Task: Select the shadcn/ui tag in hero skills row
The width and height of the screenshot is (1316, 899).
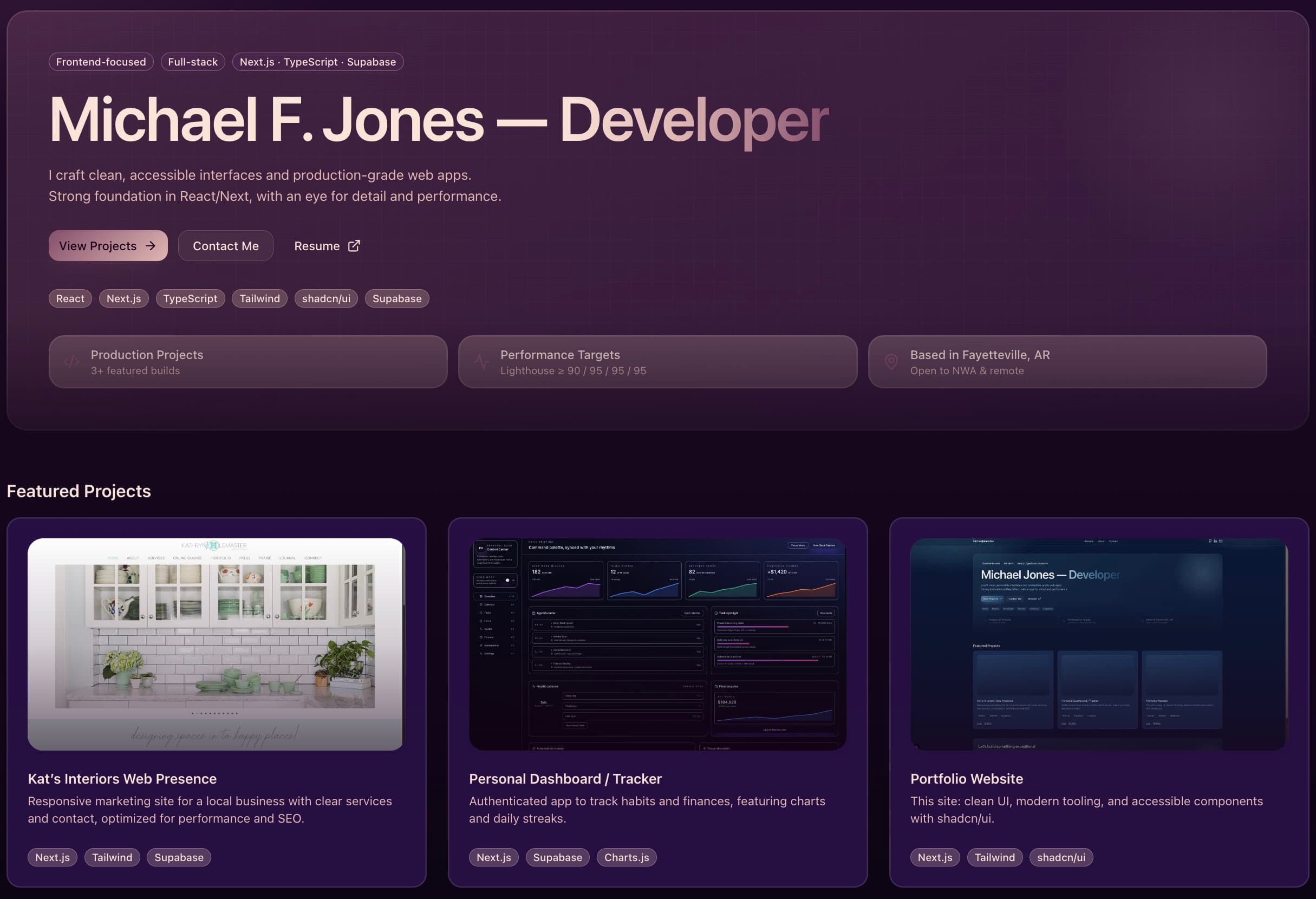Action: (x=325, y=298)
